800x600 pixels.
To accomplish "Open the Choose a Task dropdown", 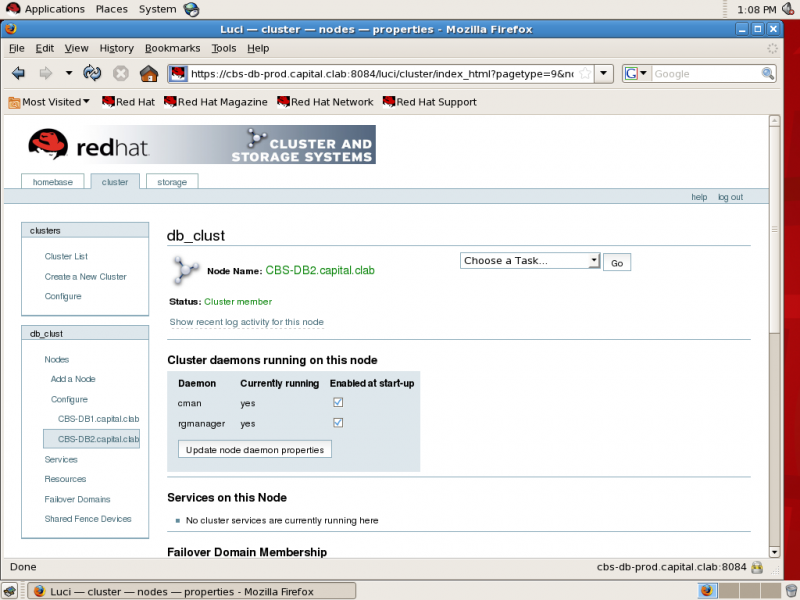I will (530, 261).
